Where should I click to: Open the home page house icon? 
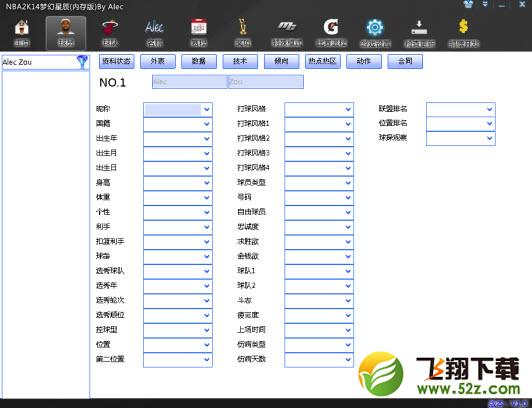point(22,28)
